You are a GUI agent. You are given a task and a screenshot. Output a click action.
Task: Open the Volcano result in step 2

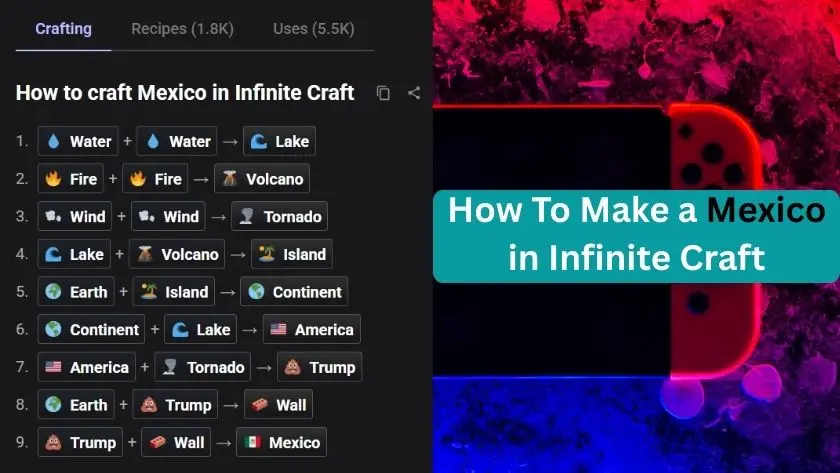click(262, 179)
